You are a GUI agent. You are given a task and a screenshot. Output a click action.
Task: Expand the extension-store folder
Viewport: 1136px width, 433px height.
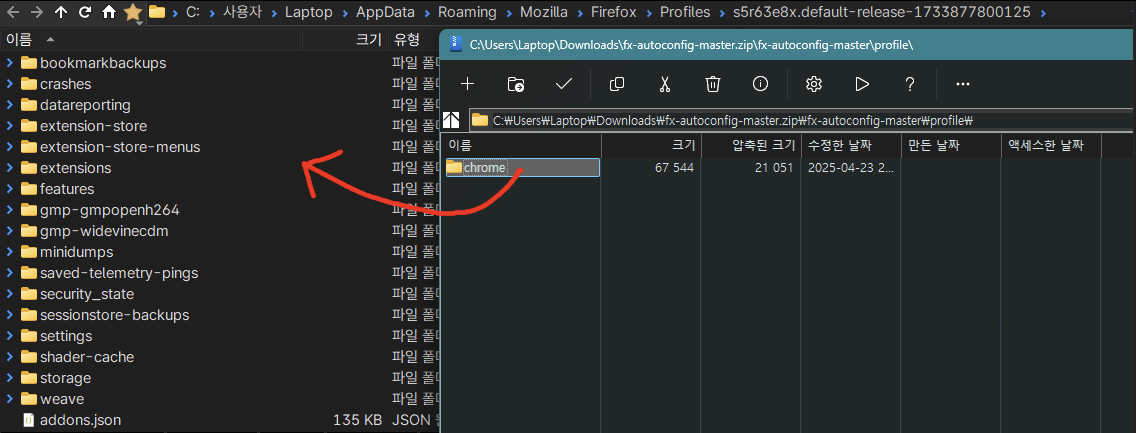[9, 126]
